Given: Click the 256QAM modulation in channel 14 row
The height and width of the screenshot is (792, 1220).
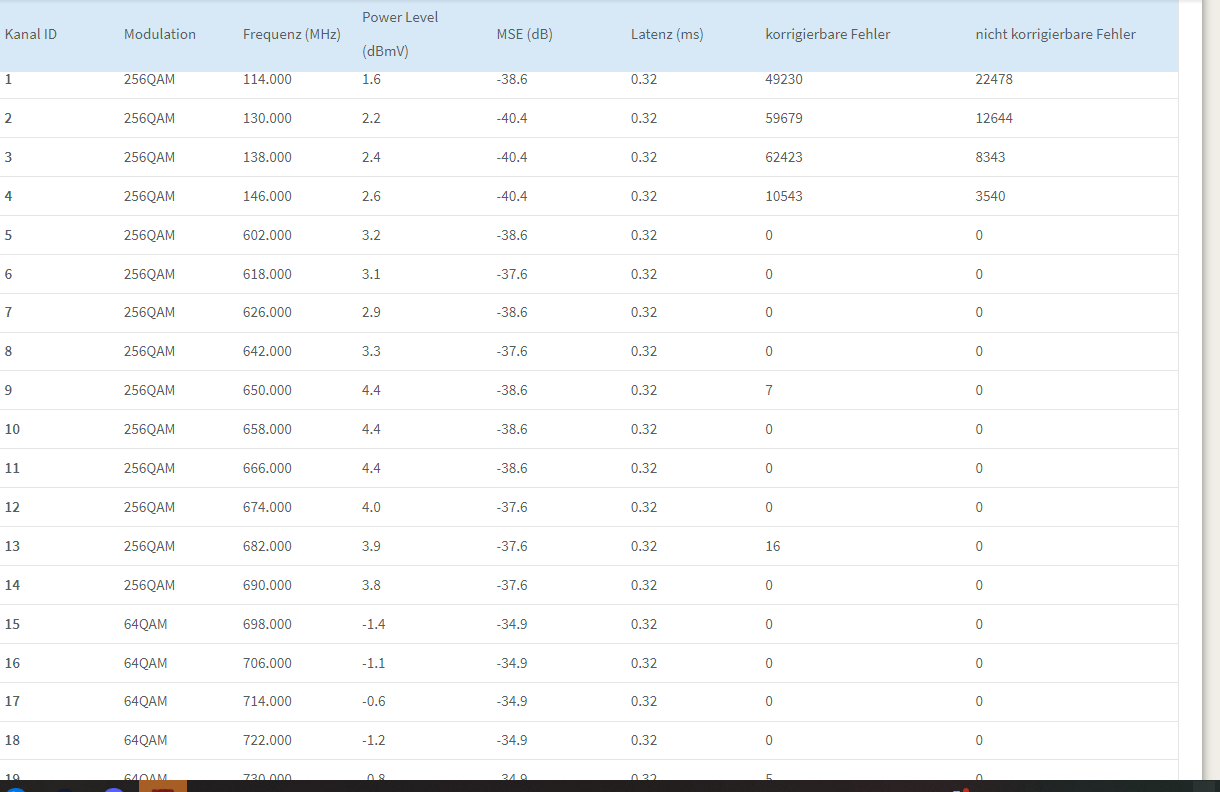Looking at the screenshot, I should pyautogui.click(x=150, y=585).
